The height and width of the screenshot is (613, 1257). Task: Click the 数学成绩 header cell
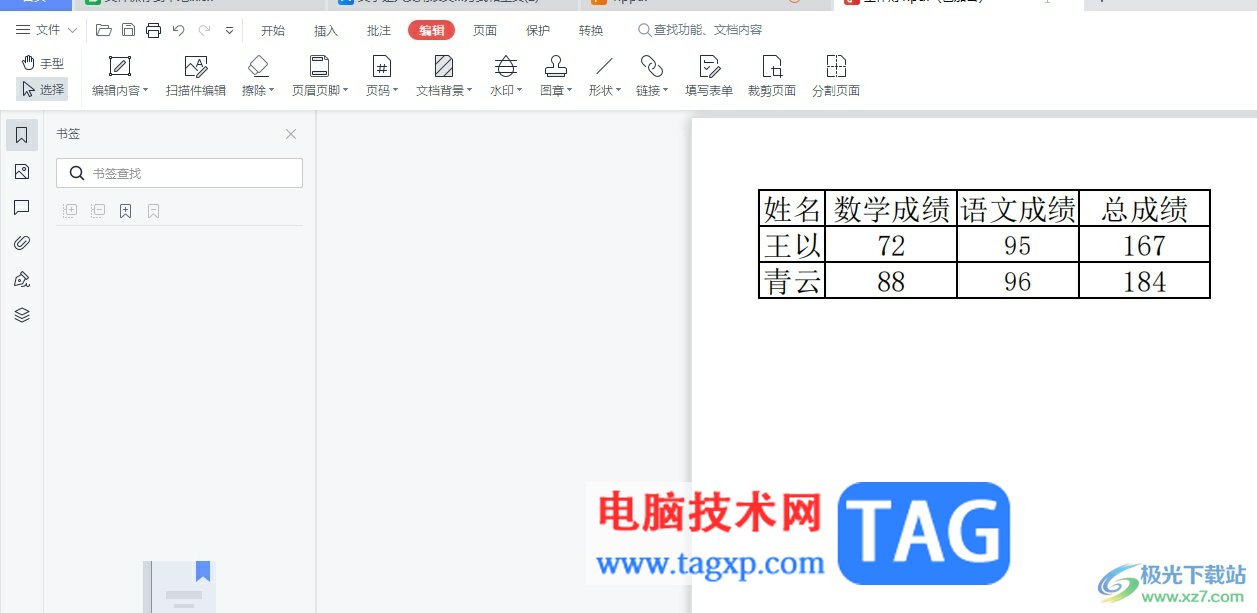pyautogui.click(x=891, y=209)
